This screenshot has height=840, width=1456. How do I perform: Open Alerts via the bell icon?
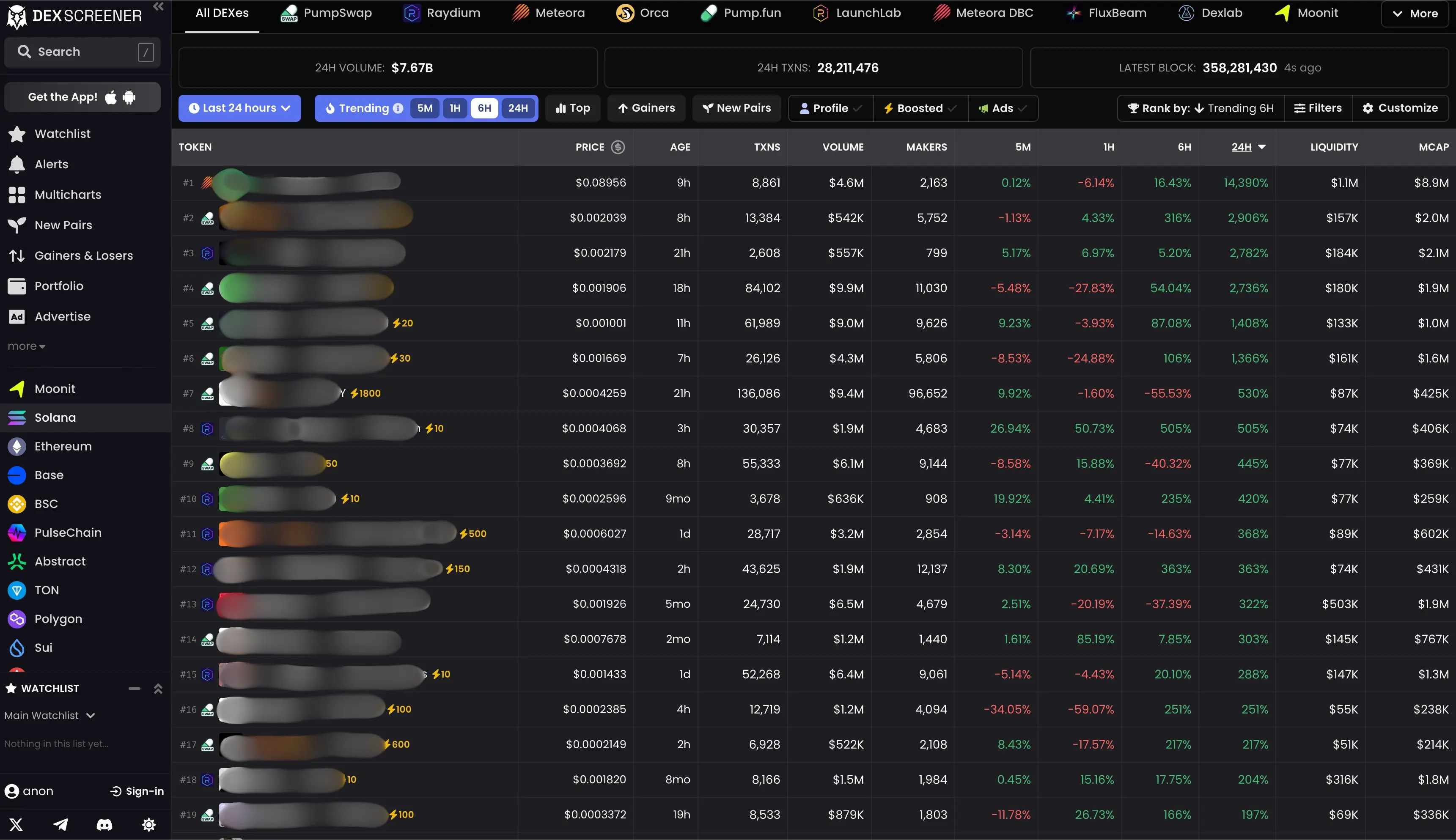(17, 165)
